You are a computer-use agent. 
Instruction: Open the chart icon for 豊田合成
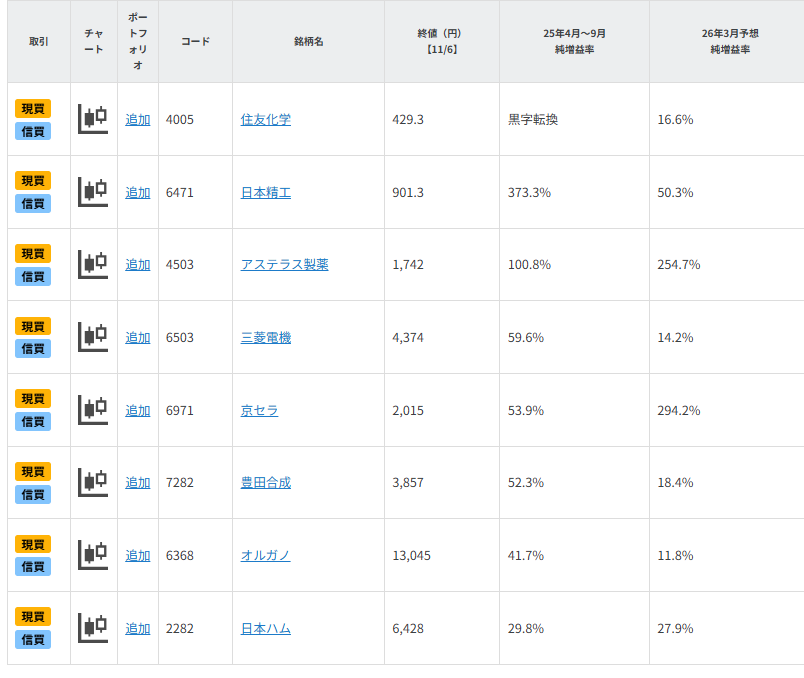coord(92,482)
